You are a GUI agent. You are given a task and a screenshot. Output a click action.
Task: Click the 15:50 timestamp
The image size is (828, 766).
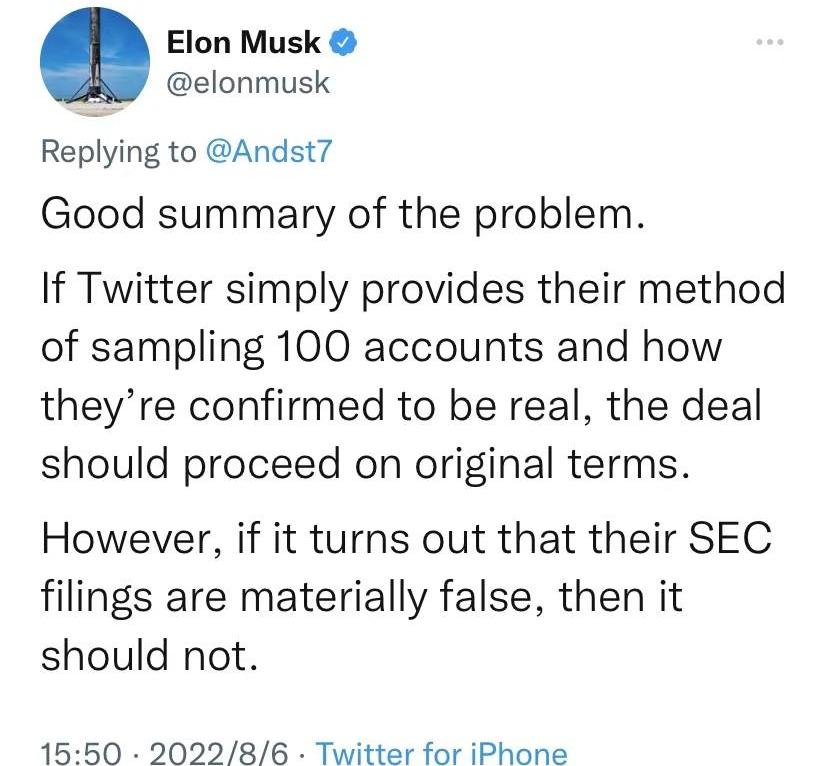[x=81, y=753]
